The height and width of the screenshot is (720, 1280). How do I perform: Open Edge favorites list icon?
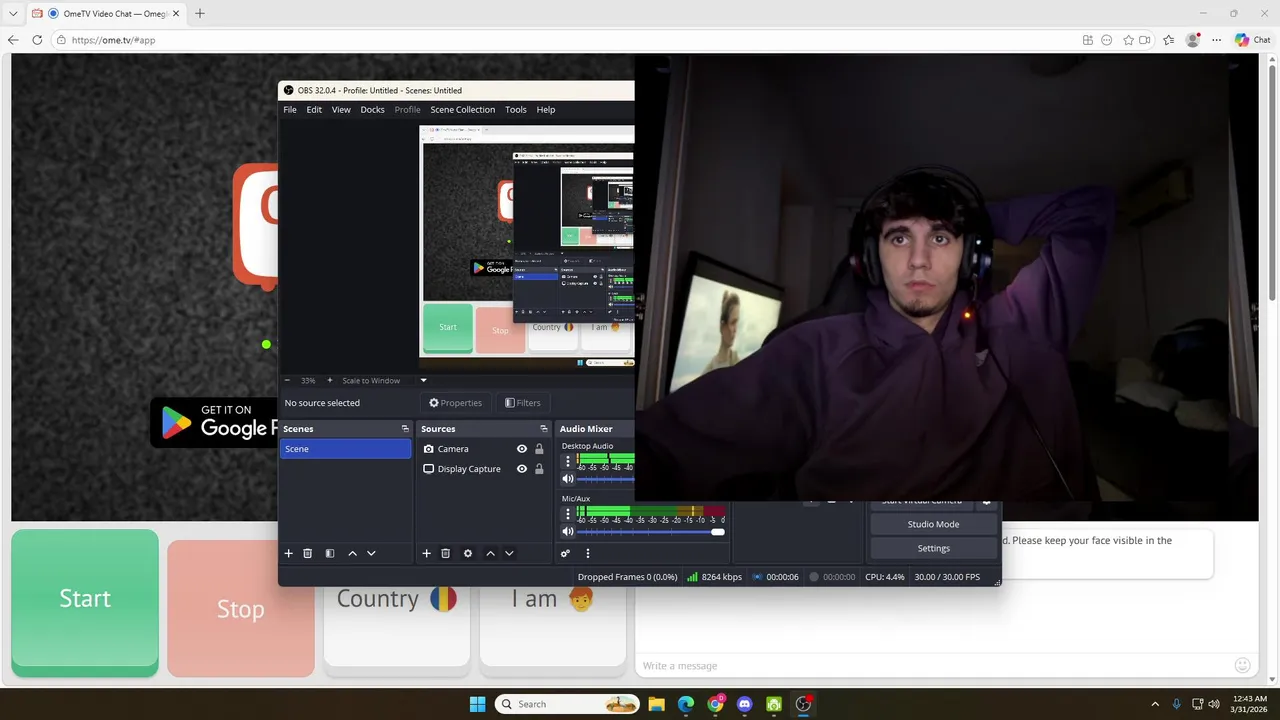pos(1169,40)
